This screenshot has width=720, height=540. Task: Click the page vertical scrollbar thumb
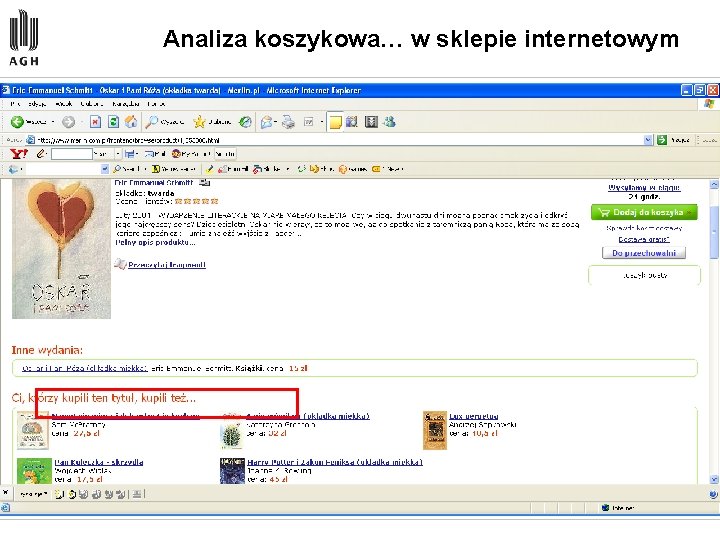point(714,230)
